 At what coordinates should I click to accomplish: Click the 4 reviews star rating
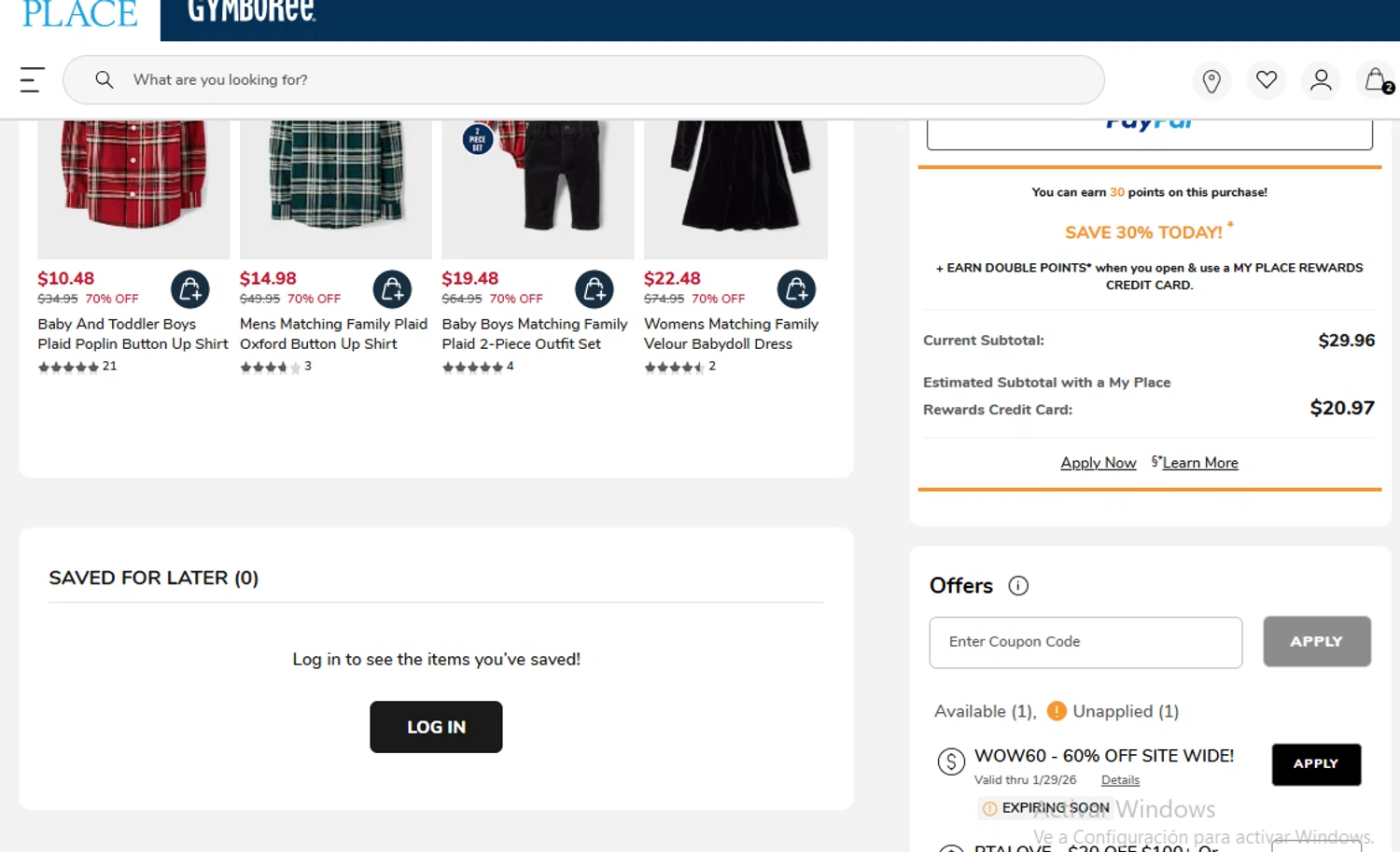(x=478, y=367)
